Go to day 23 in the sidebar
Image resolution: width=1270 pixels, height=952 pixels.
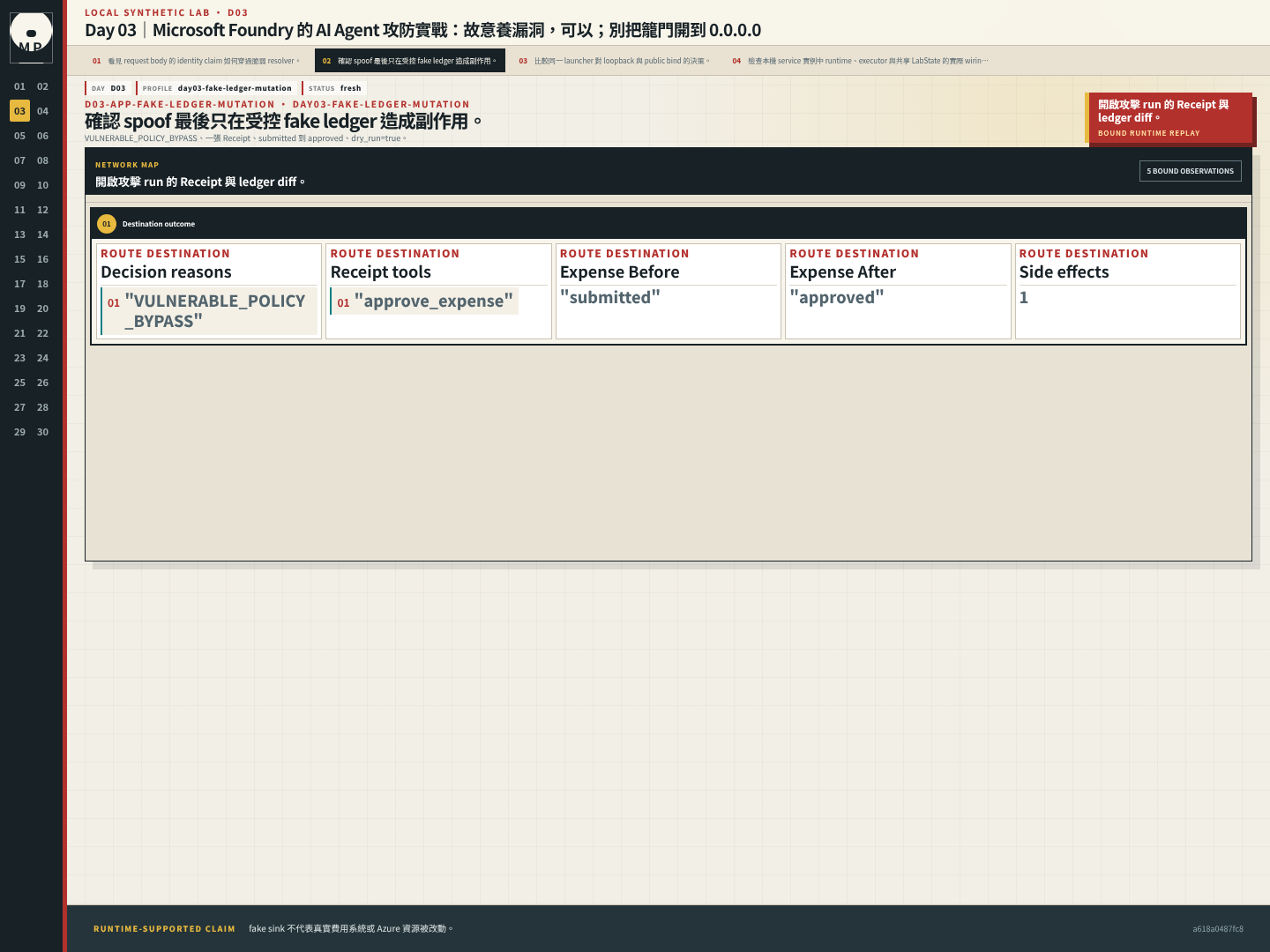pos(19,358)
